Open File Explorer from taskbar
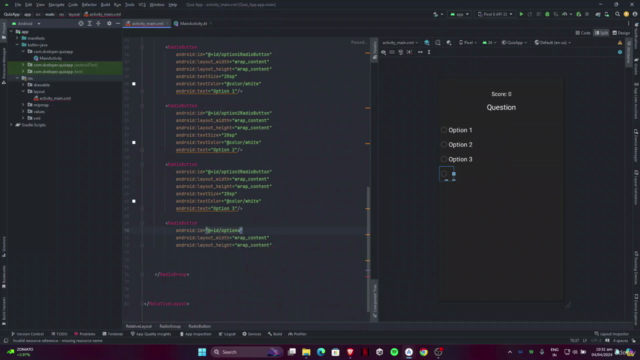This screenshot has height=360, width=640. pos(306,352)
